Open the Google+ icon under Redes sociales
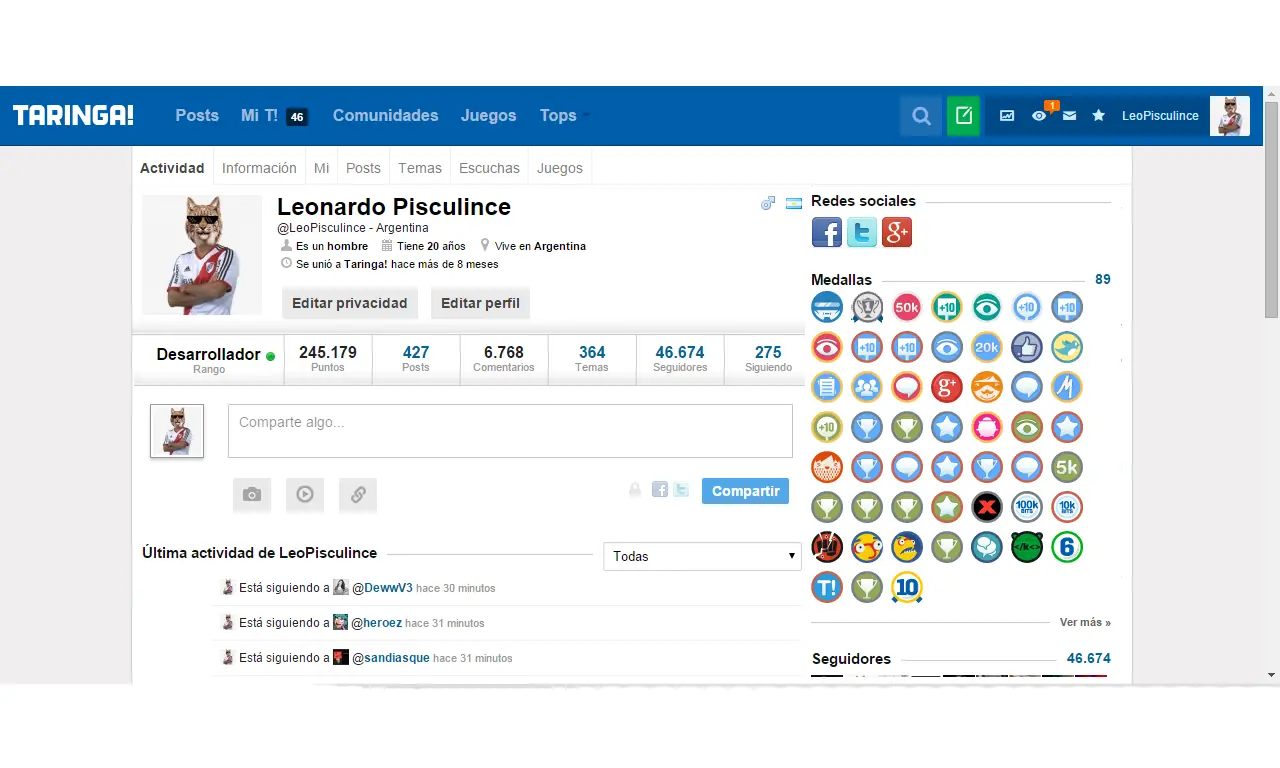 (x=897, y=232)
